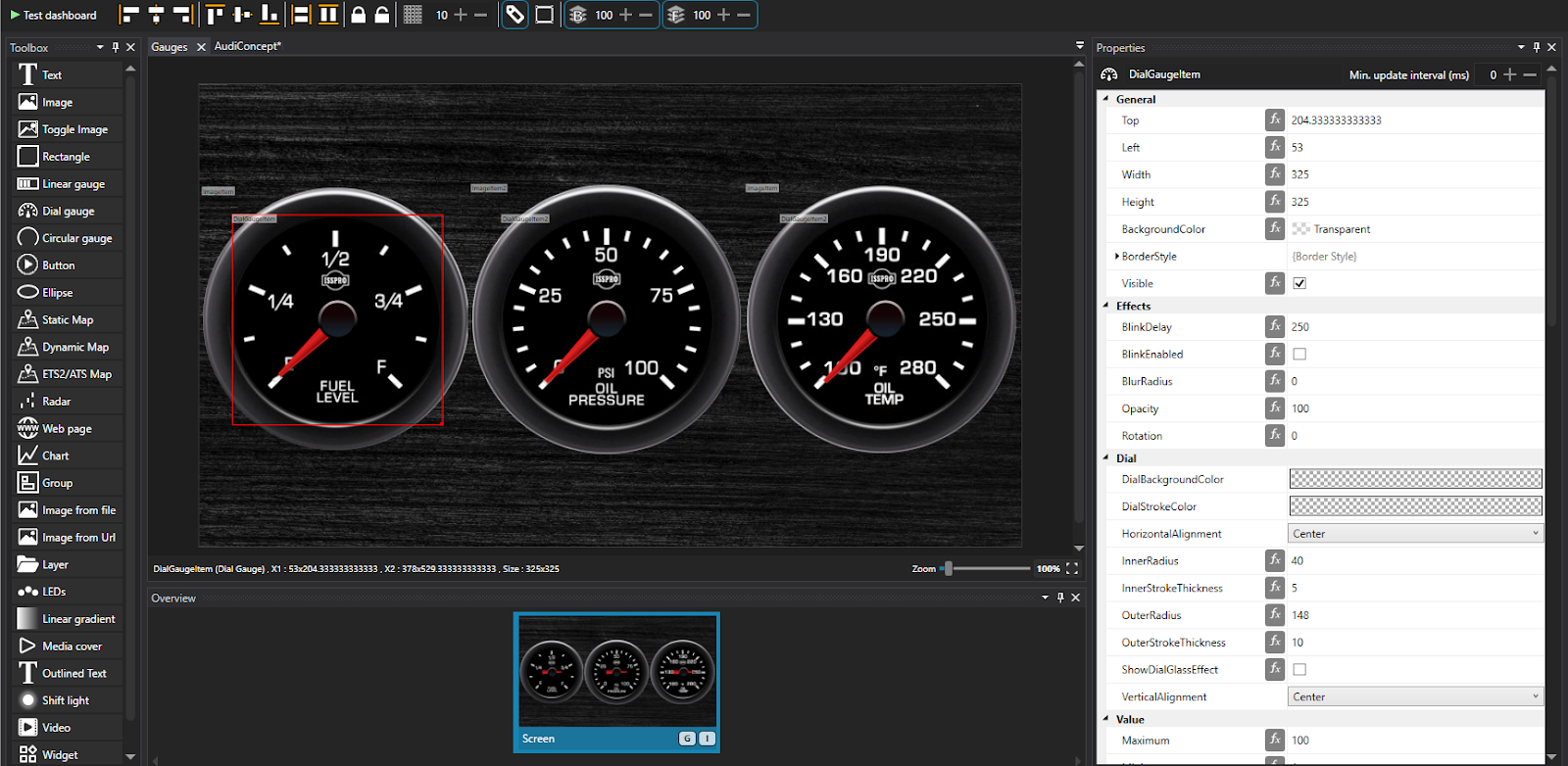Close the Gauges tab
Image resolution: width=1568 pixels, height=766 pixels.
(x=201, y=47)
